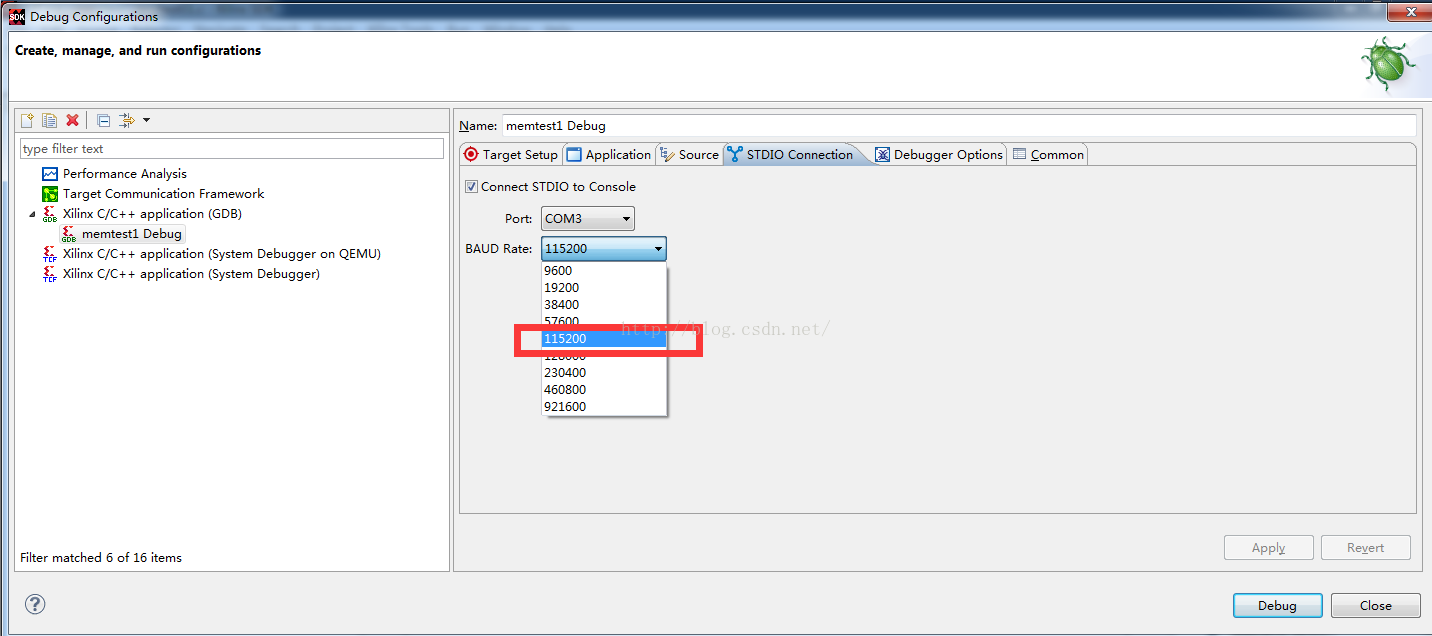The image size is (1432, 636).
Task: Switch to the Common tab
Action: tap(1048, 154)
